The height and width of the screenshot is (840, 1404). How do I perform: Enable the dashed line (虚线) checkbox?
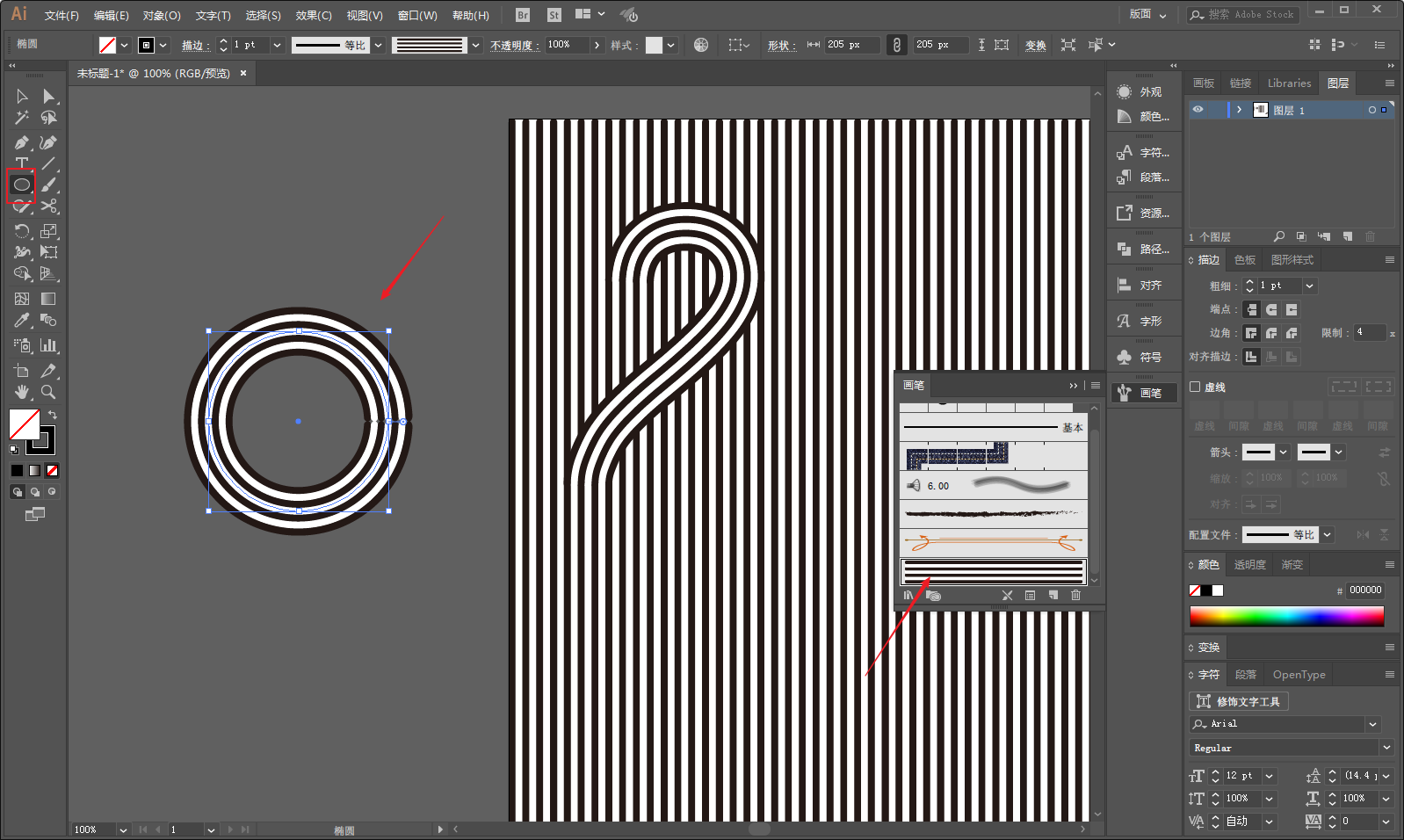coord(1195,387)
